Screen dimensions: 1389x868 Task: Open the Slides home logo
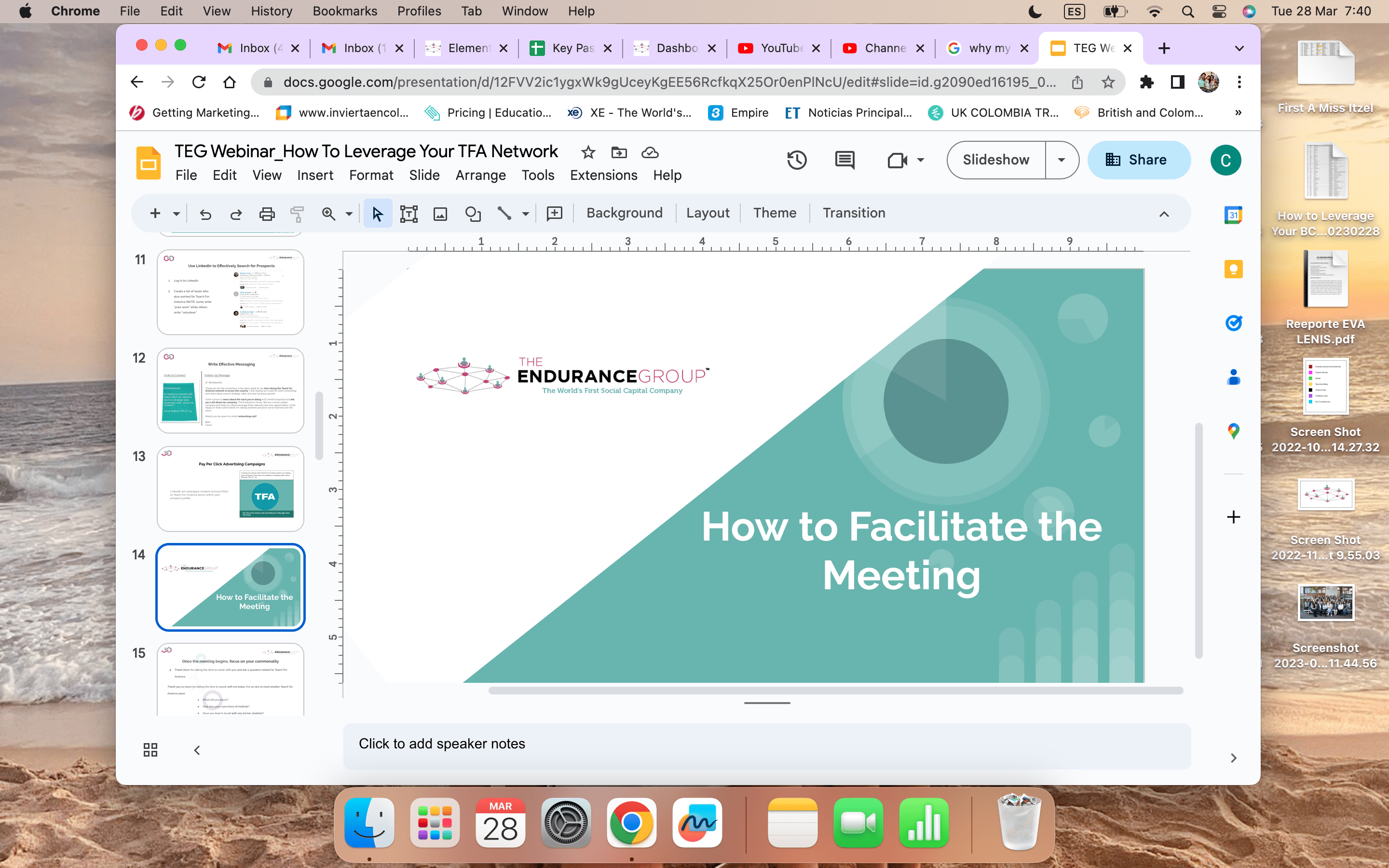coord(148,163)
